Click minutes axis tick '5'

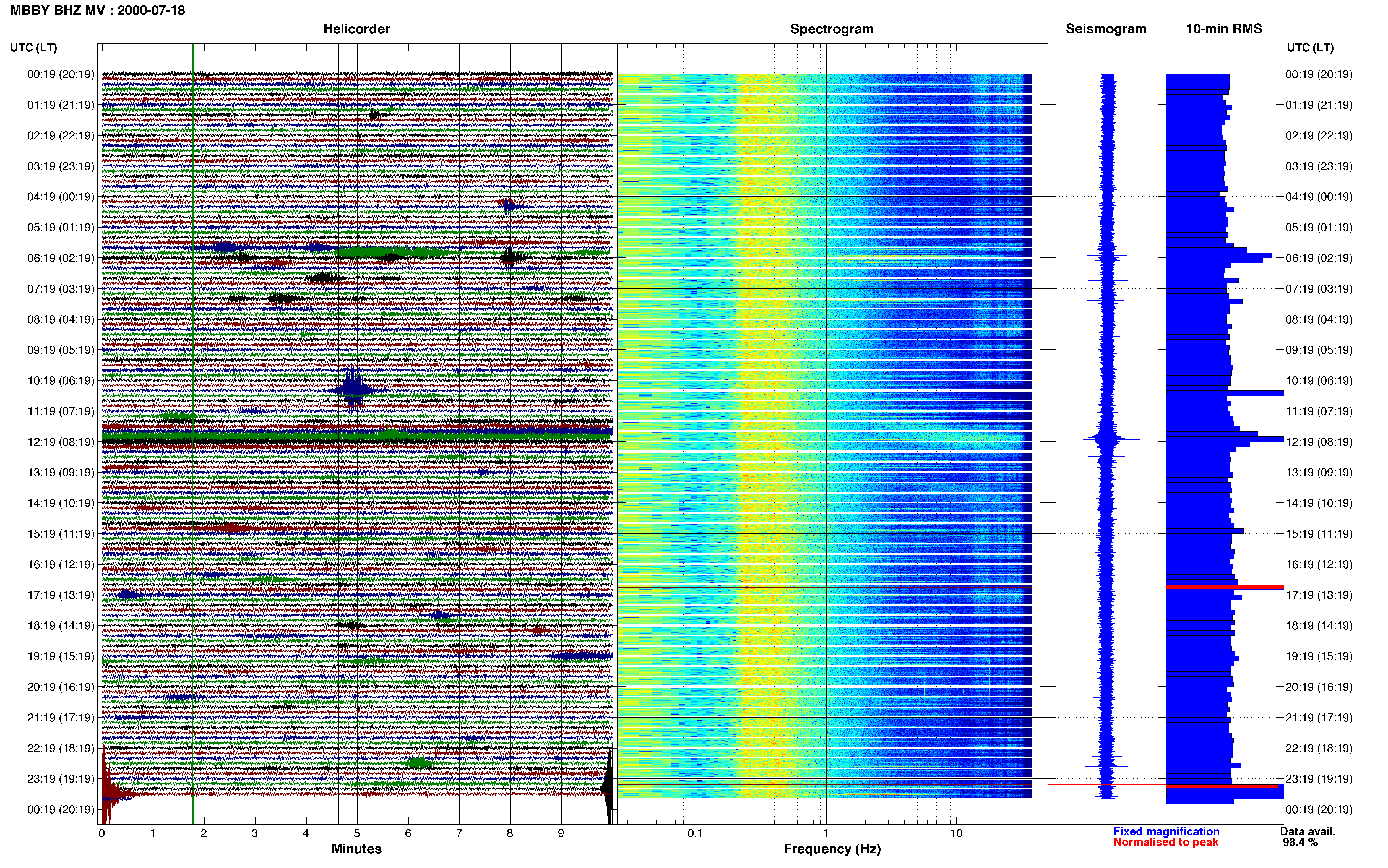point(357,833)
